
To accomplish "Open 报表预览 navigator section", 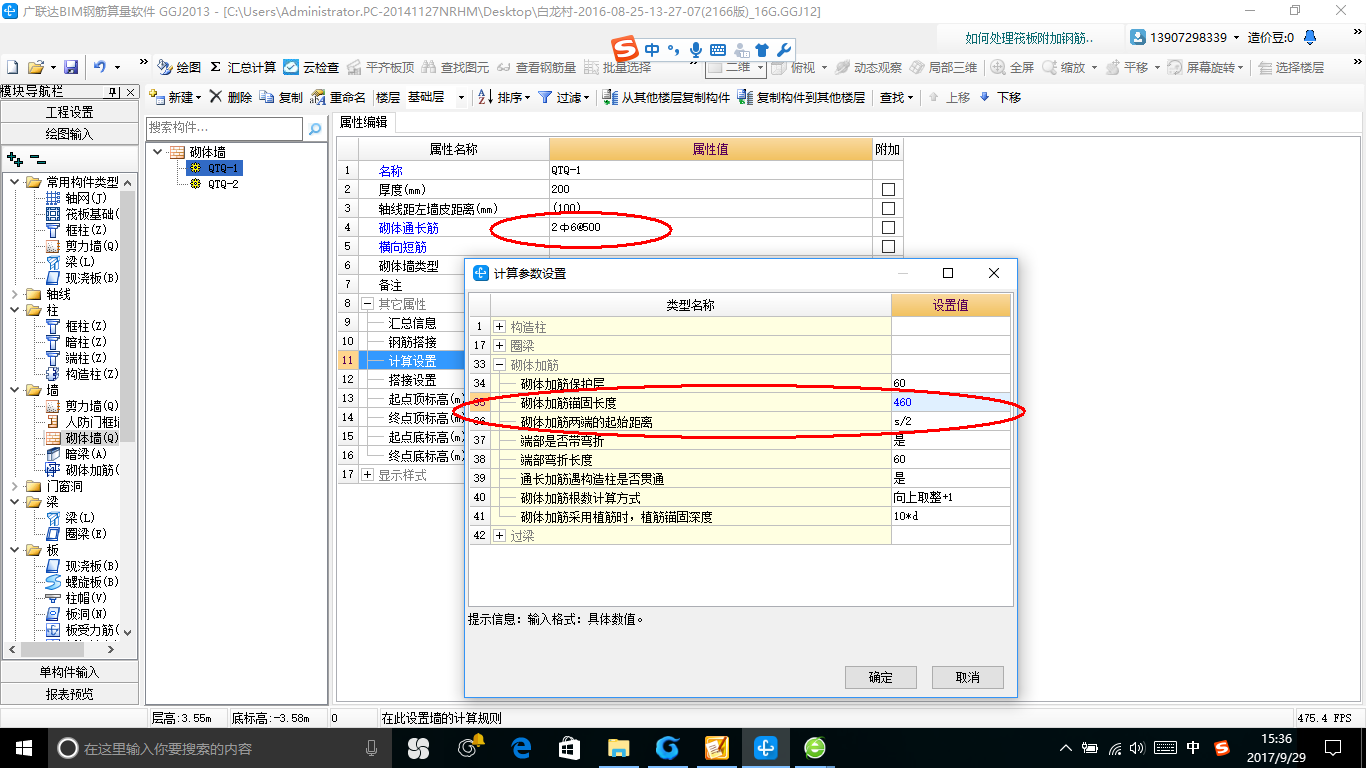I will coord(70,694).
